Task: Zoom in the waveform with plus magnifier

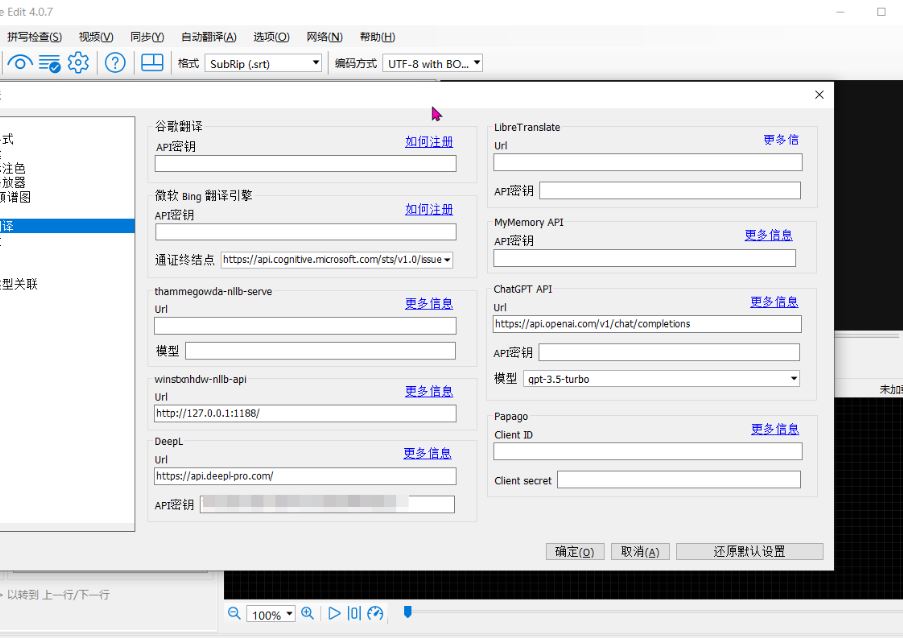Action: [x=308, y=614]
